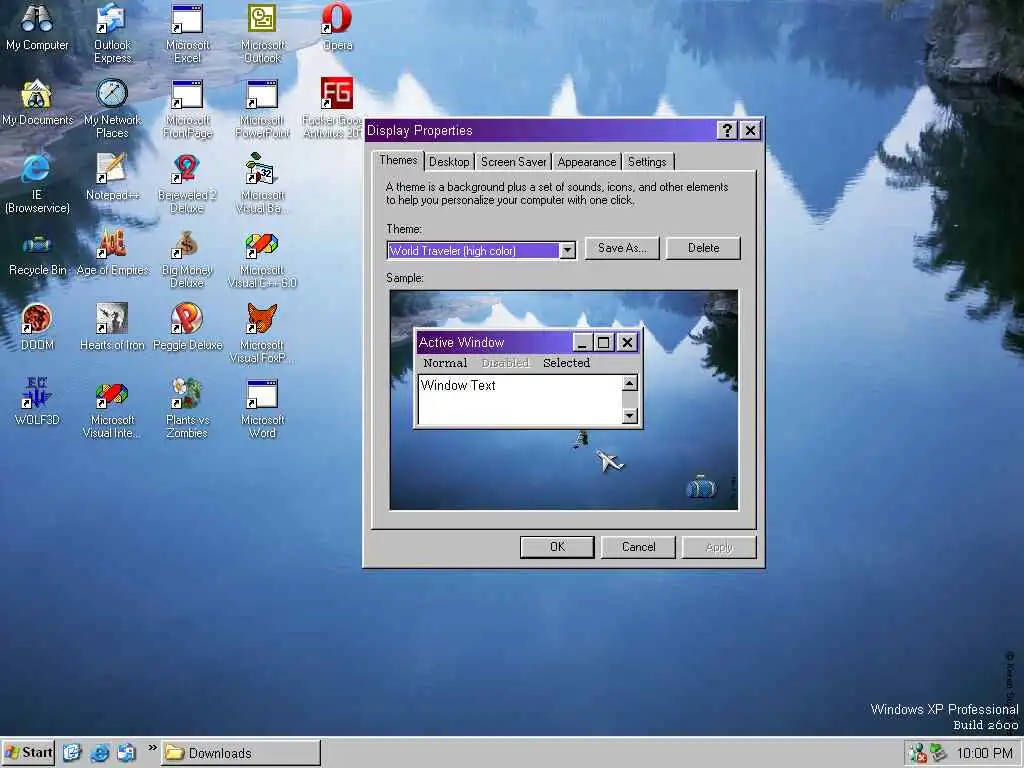The width and height of the screenshot is (1024, 768).
Task: Open the Screen Saver tab
Action: 513,162
